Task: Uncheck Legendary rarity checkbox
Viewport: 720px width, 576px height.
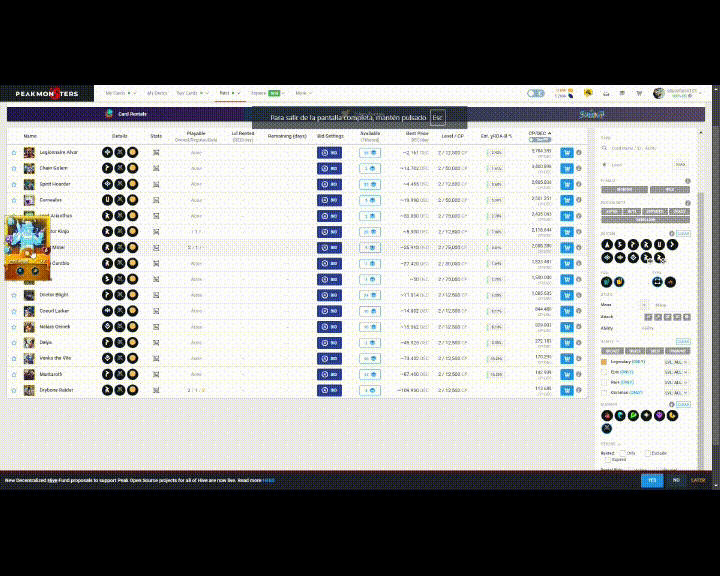Action: pos(604,362)
